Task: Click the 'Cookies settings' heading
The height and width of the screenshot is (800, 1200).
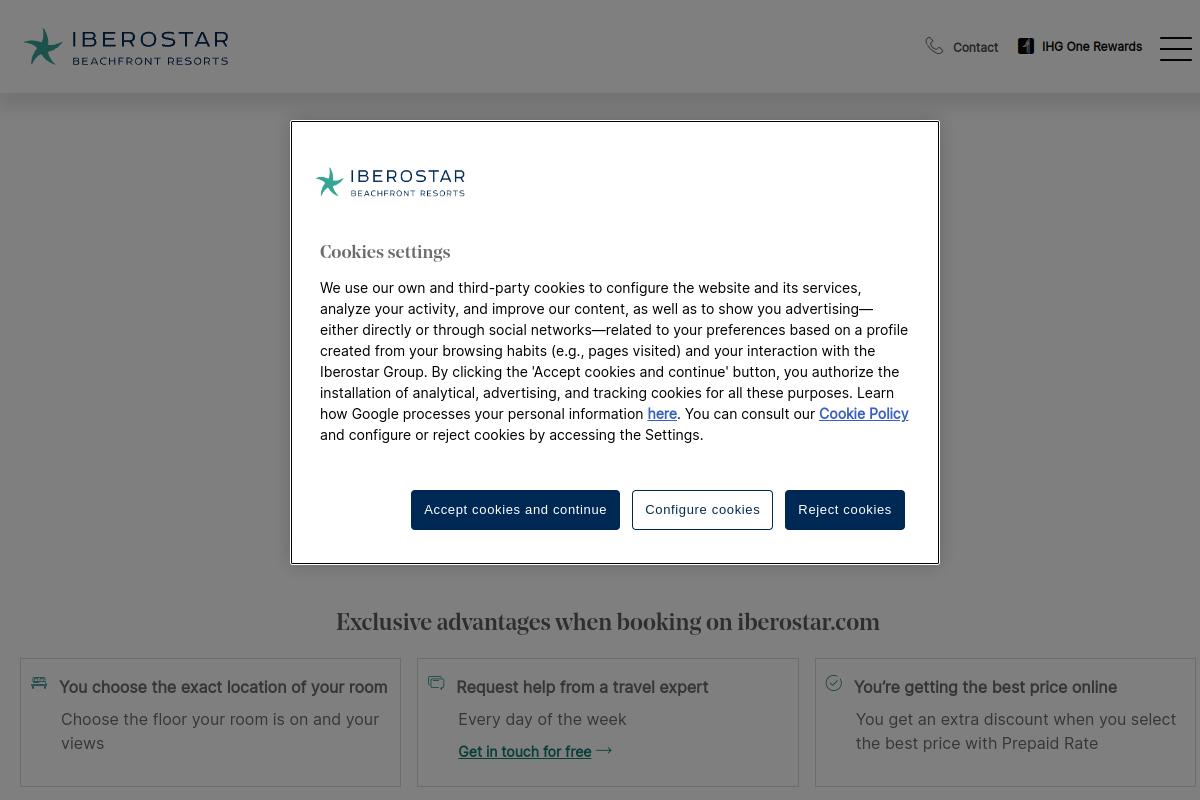Action: pyautogui.click(x=385, y=252)
